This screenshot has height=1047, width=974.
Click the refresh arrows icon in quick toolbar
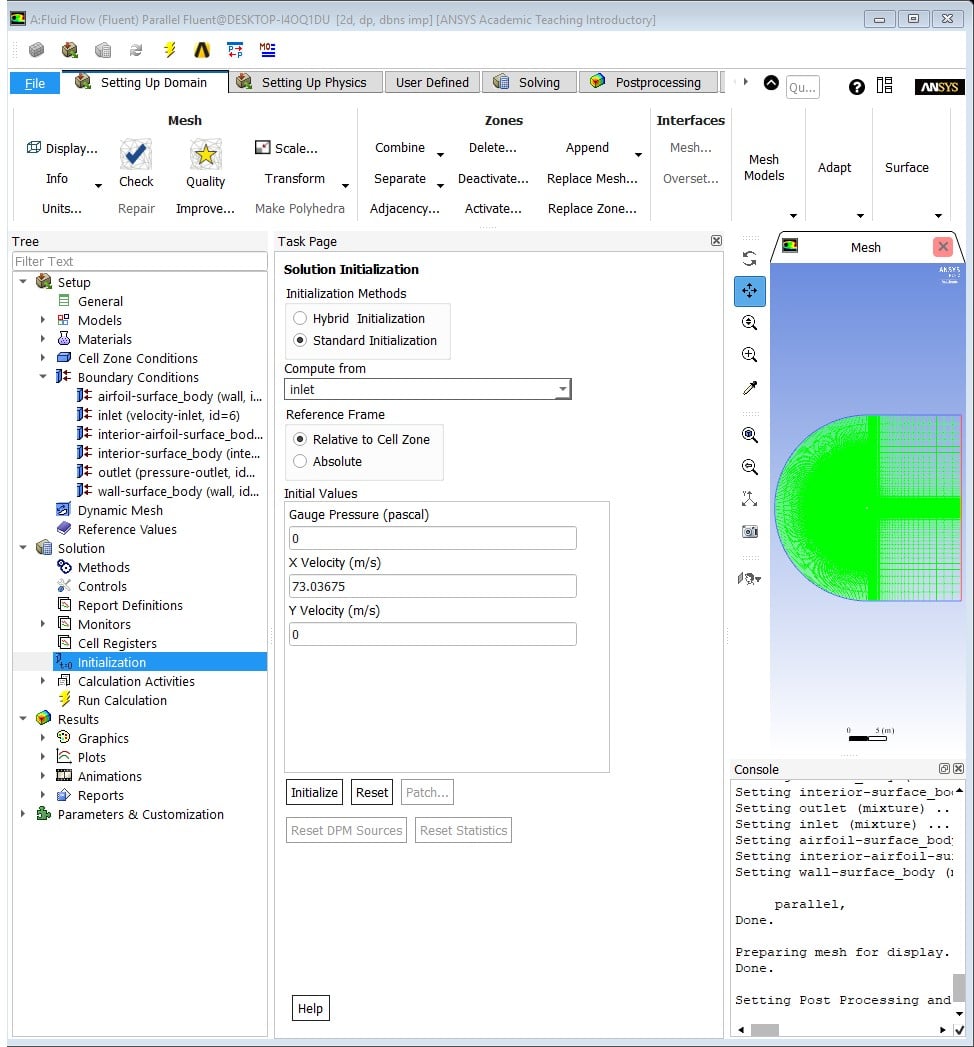pyautogui.click(x=136, y=49)
